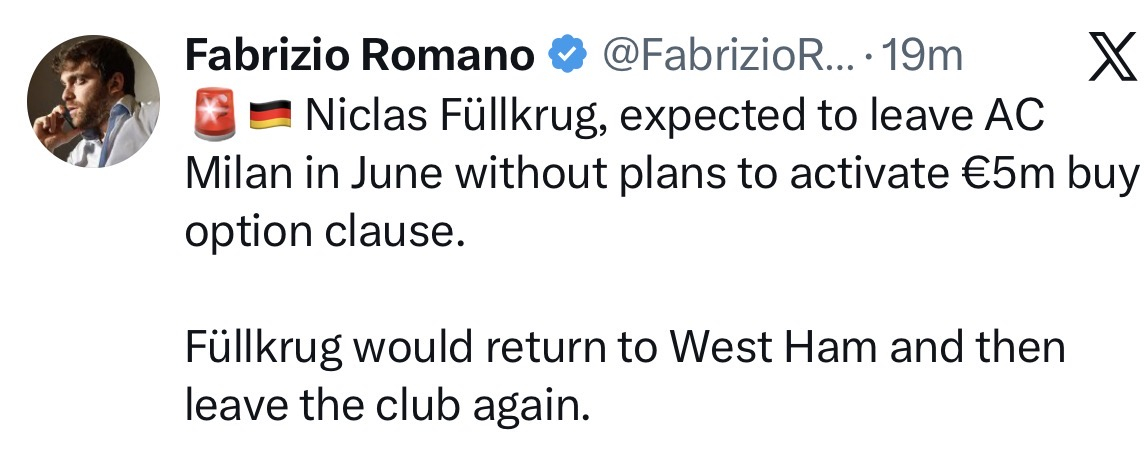Click the blue verified badge
1144x451 pixels.
click(x=568, y=57)
